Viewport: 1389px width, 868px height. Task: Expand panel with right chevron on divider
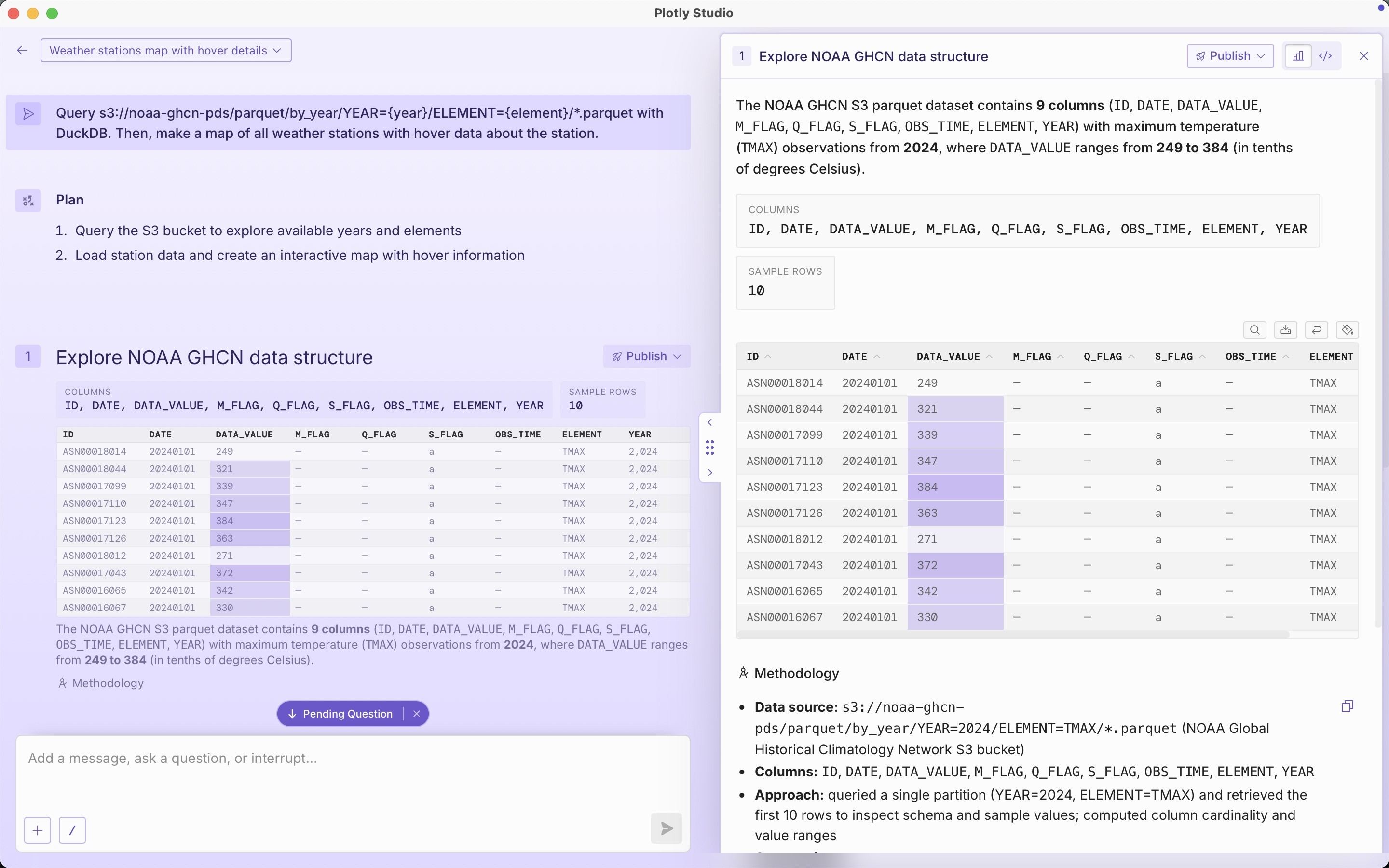710,473
